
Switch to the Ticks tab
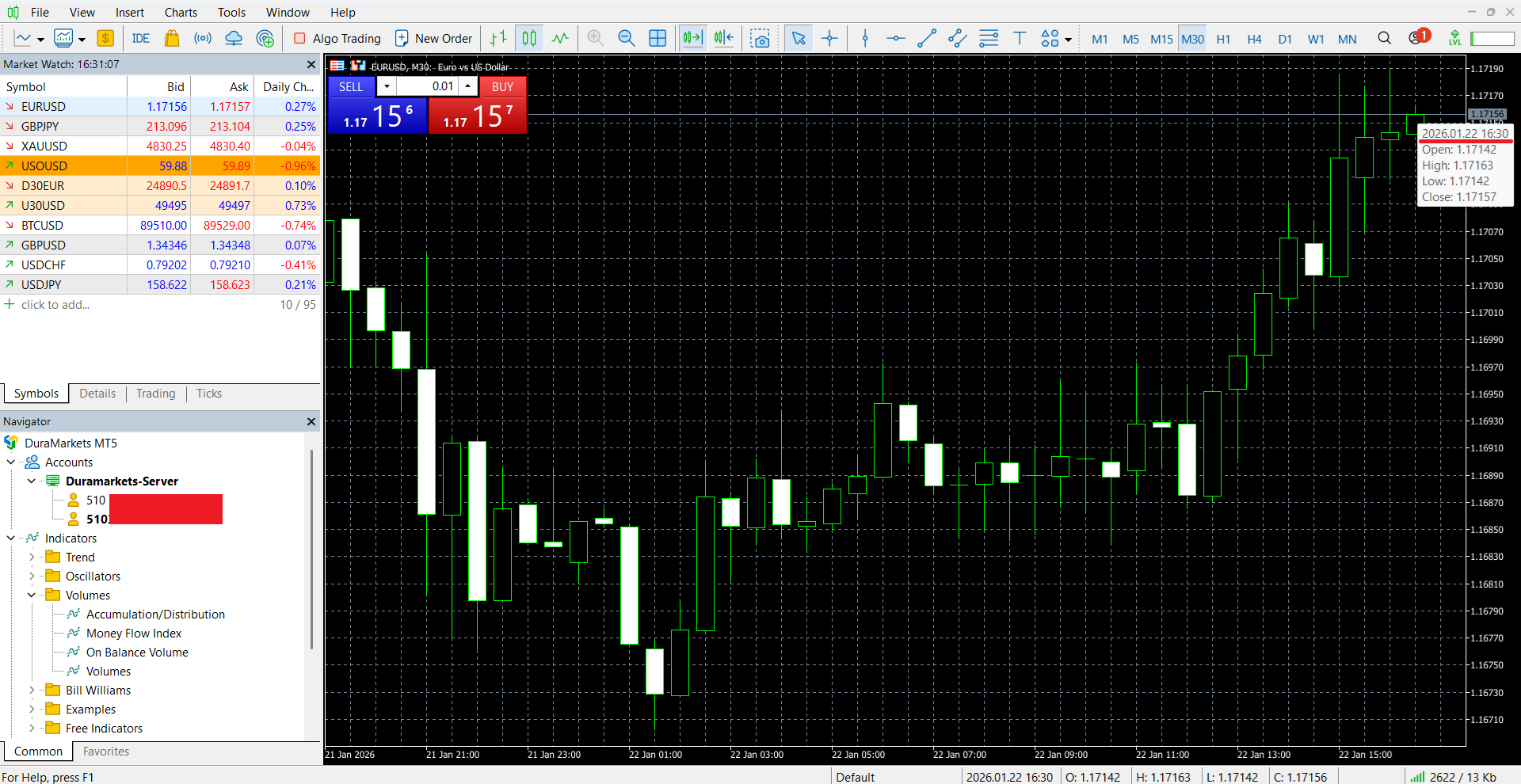209,394
